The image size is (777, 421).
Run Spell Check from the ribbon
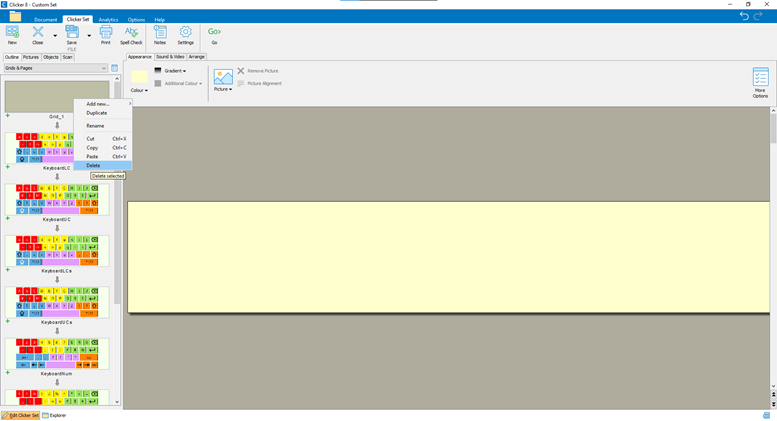[x=131, y=34]
